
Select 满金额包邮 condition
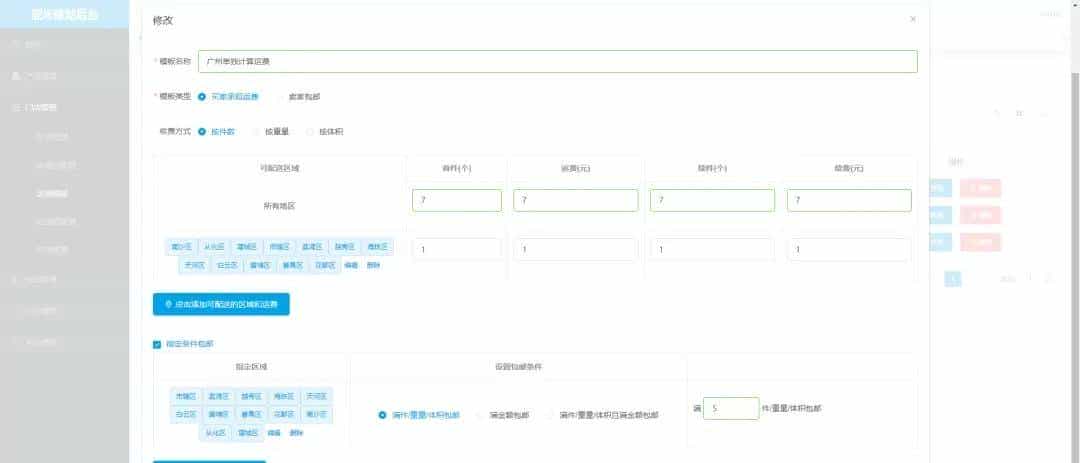tap(503, 415)
